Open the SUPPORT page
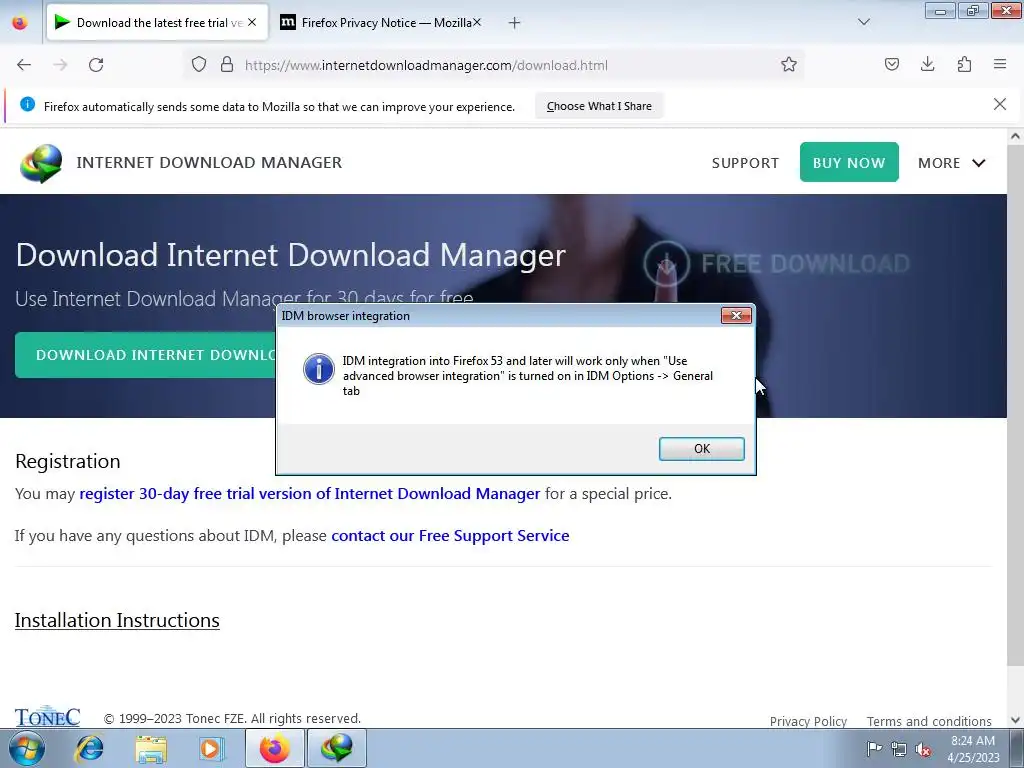The image size is (1024, 768). (745, 163)
